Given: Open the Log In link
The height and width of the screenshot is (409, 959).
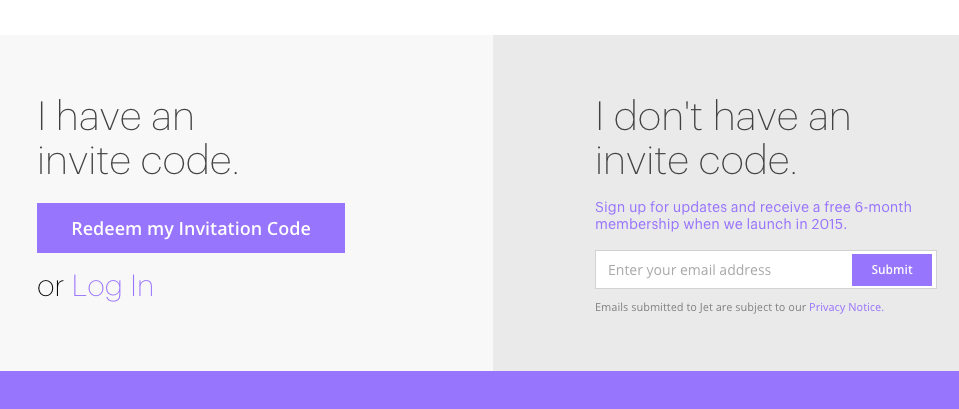Looking at the screenshot, I should [113, 287].
